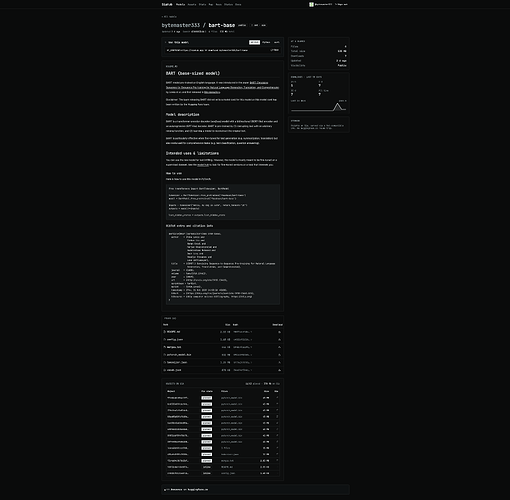Download the tokenizer.json file

[279, 363]
